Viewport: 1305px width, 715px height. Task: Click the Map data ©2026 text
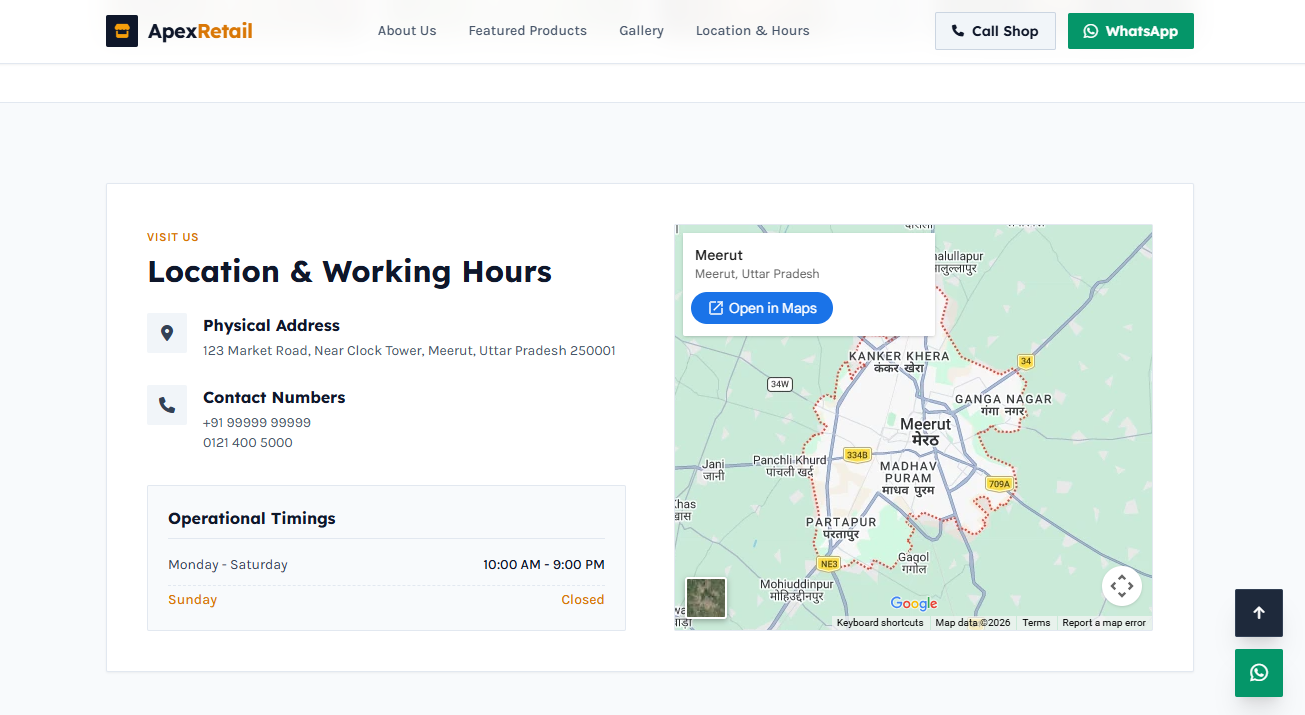coord(973,623)
